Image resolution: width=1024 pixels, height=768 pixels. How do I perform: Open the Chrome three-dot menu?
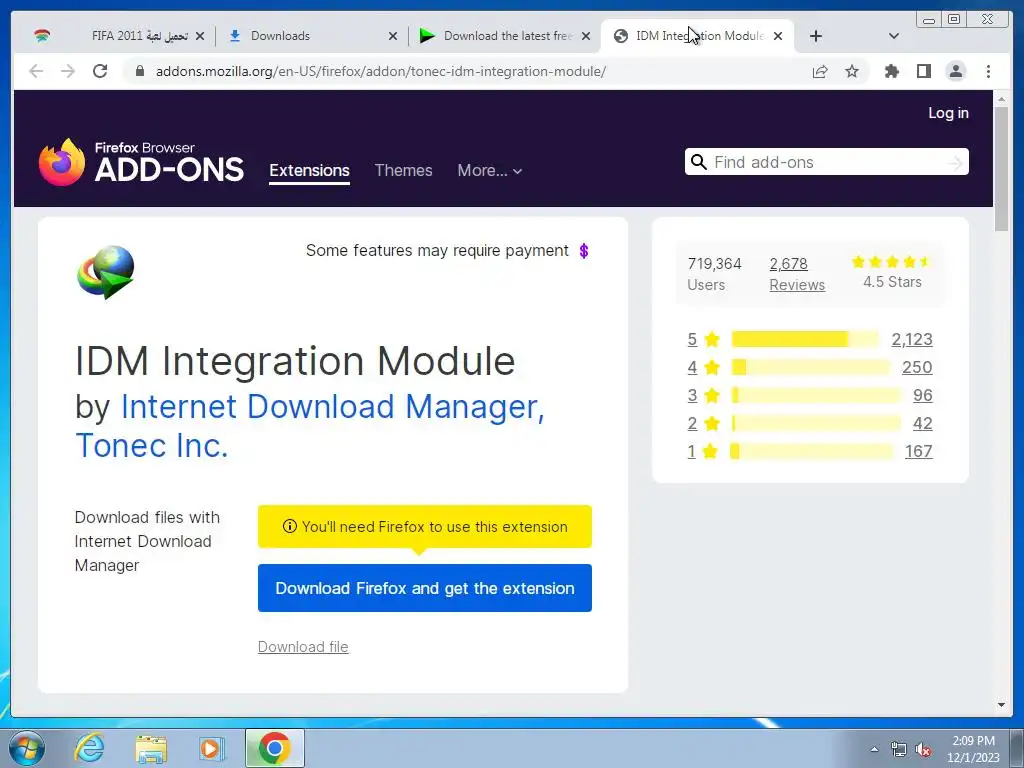(x=988, y=71)
